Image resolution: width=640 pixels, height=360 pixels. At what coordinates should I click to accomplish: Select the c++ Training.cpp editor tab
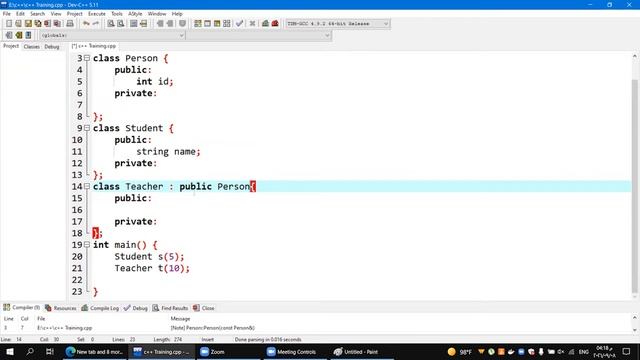click(94, 46)
